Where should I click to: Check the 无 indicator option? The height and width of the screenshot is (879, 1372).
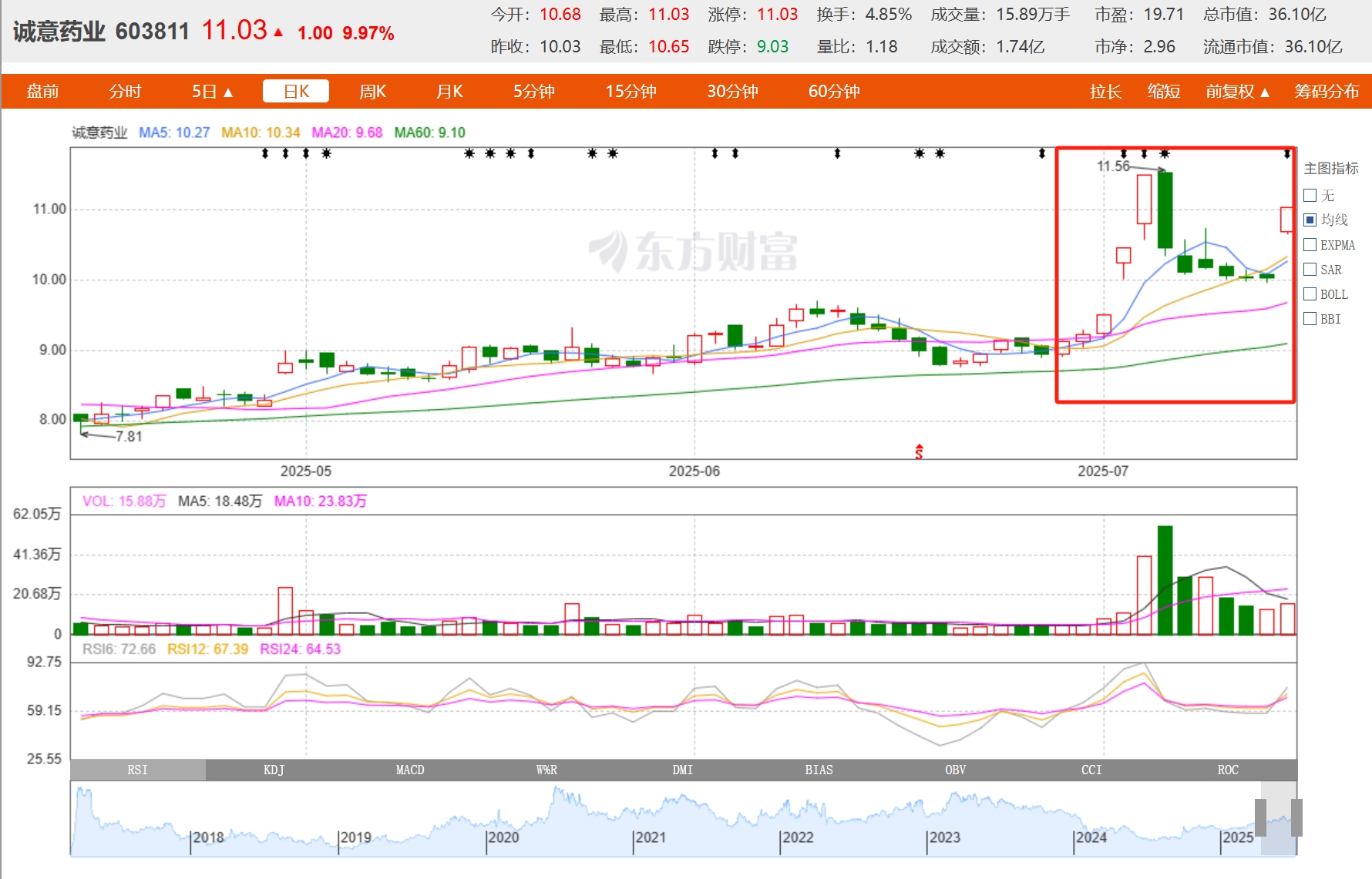pyautogui.click(x=1310, y=196)
